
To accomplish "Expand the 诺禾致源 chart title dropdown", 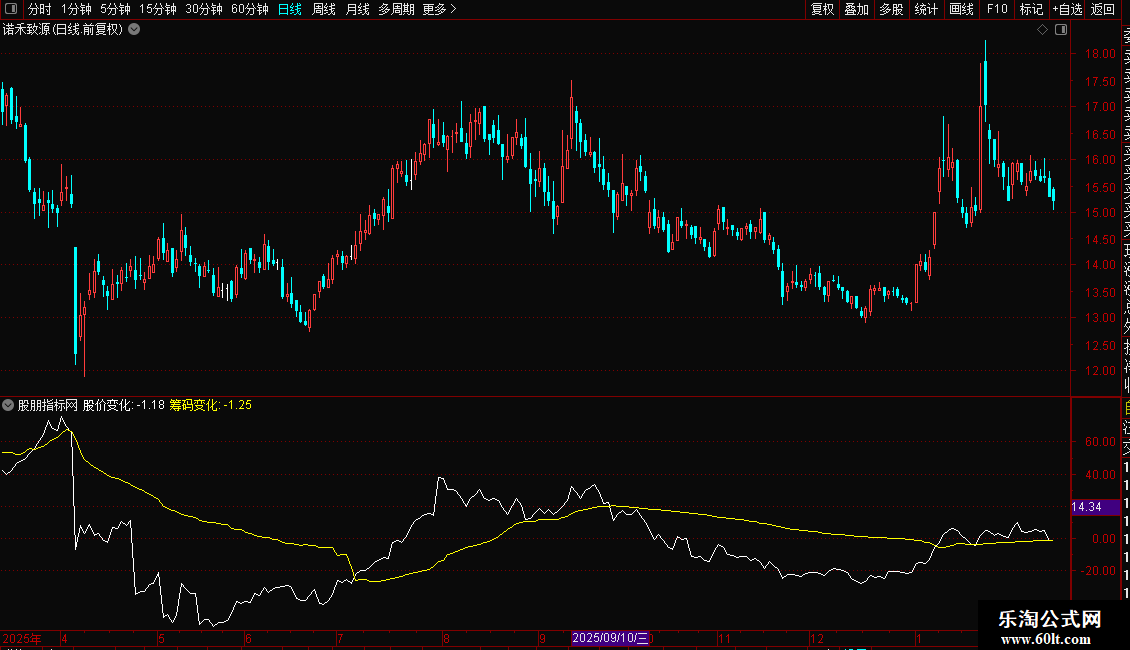I will click(x=134, y=30).
